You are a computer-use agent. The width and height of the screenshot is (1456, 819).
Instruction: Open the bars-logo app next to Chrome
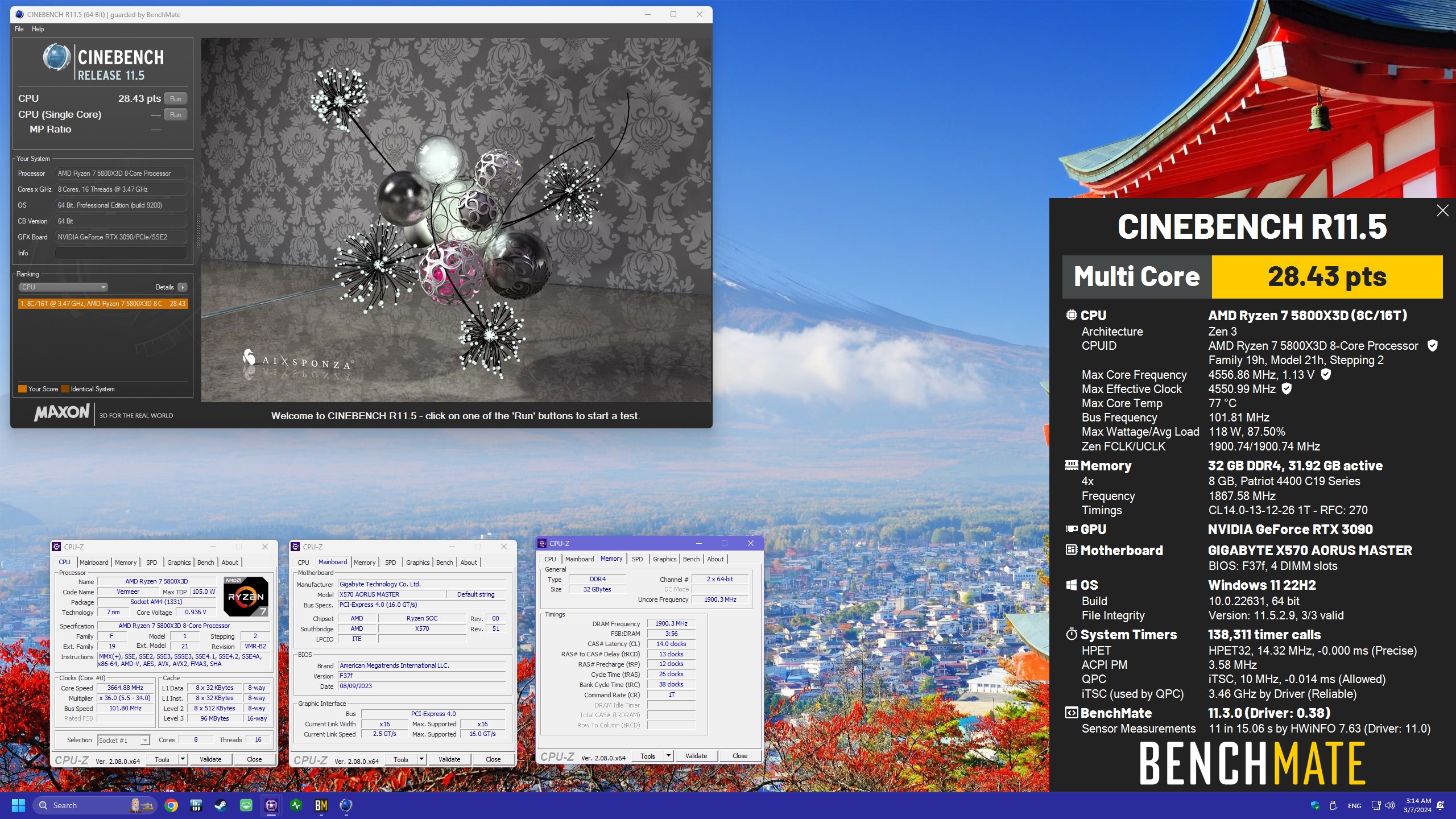click(x=196, y=805)
